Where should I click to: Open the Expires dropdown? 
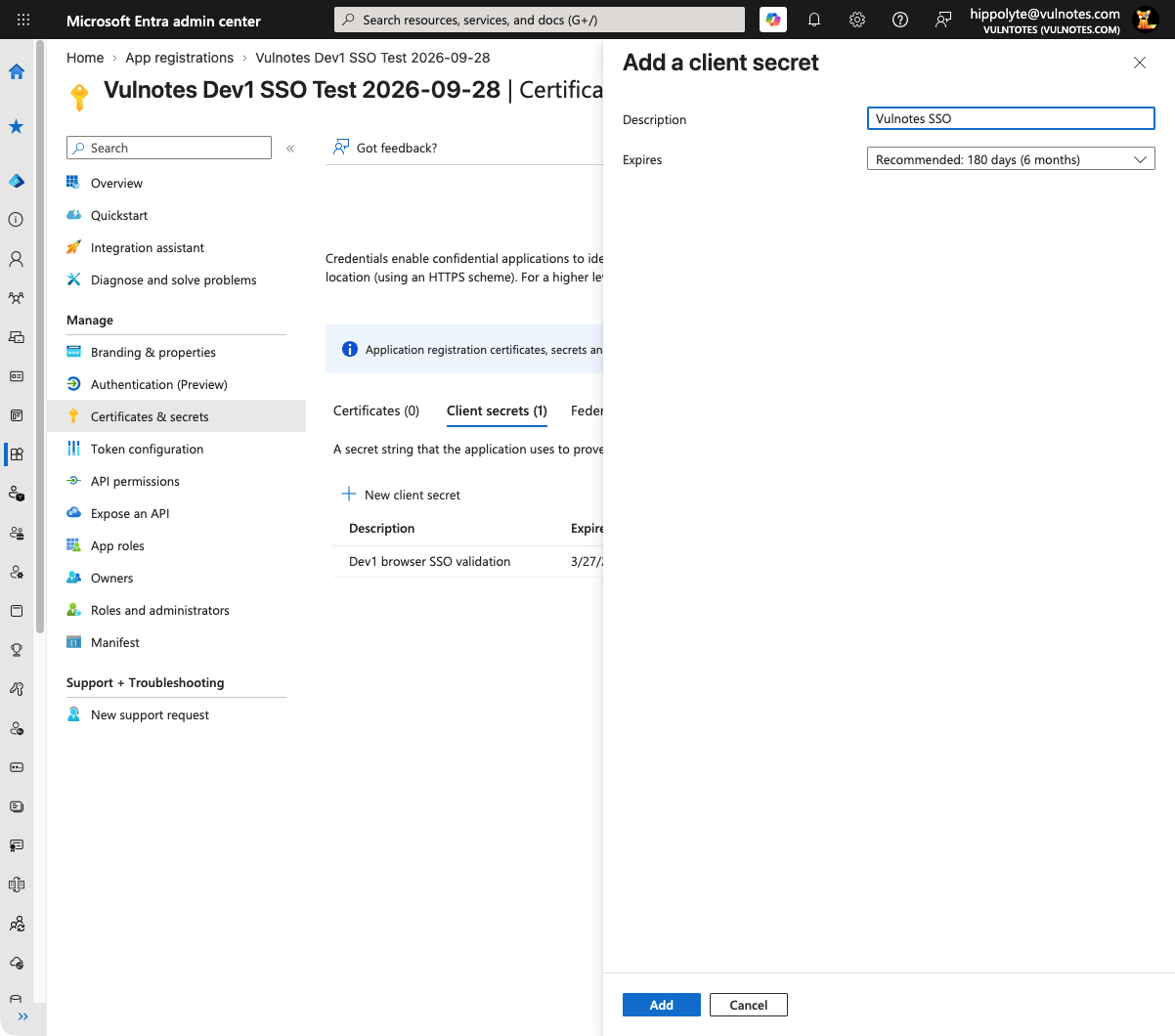[x=1011, y=159]
